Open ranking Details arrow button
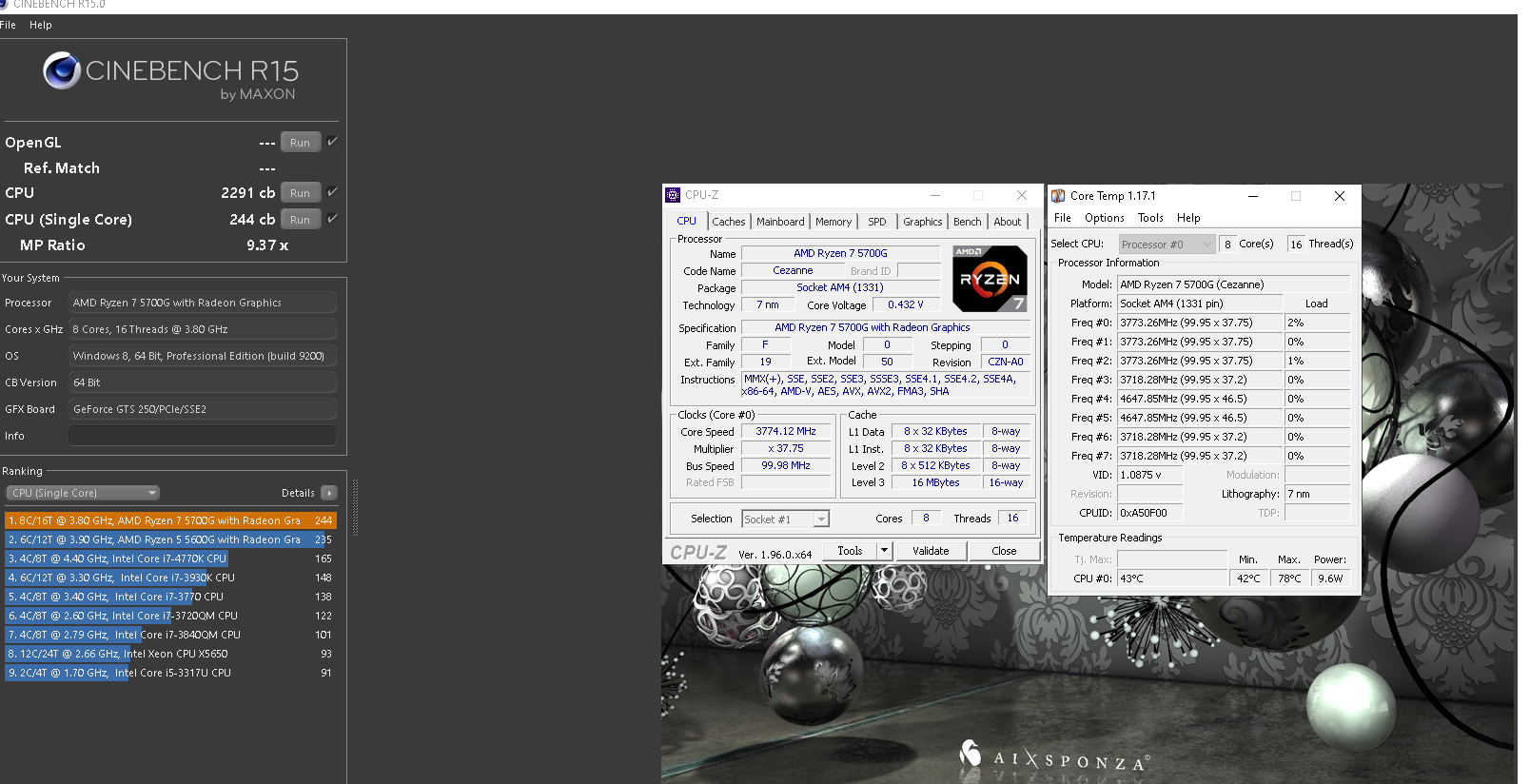 tap(329, 493)
